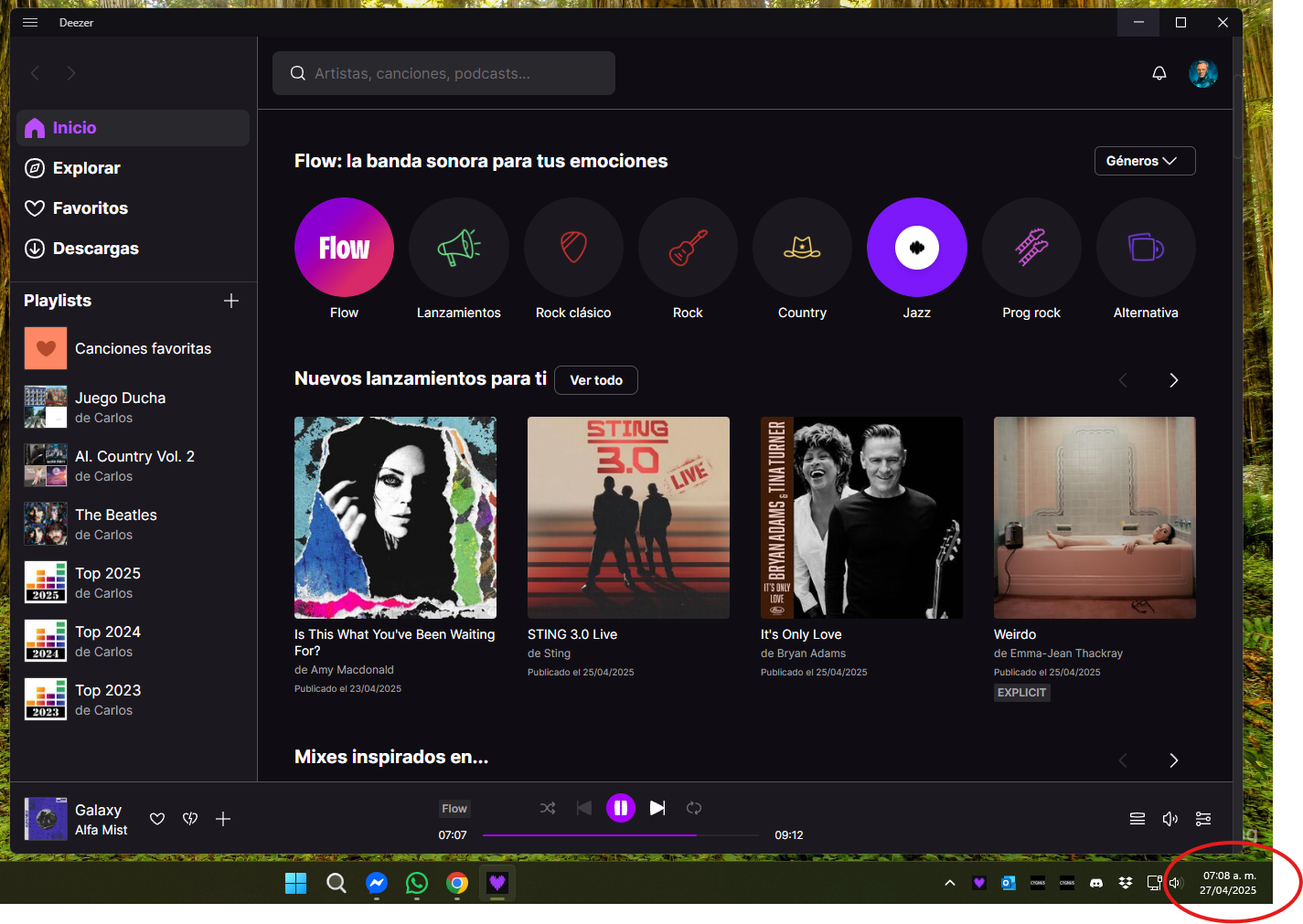The height and width of the screenshot is (924, 1303).
Task: Open the Juego Ducha playlist
Action: (133, 407)
